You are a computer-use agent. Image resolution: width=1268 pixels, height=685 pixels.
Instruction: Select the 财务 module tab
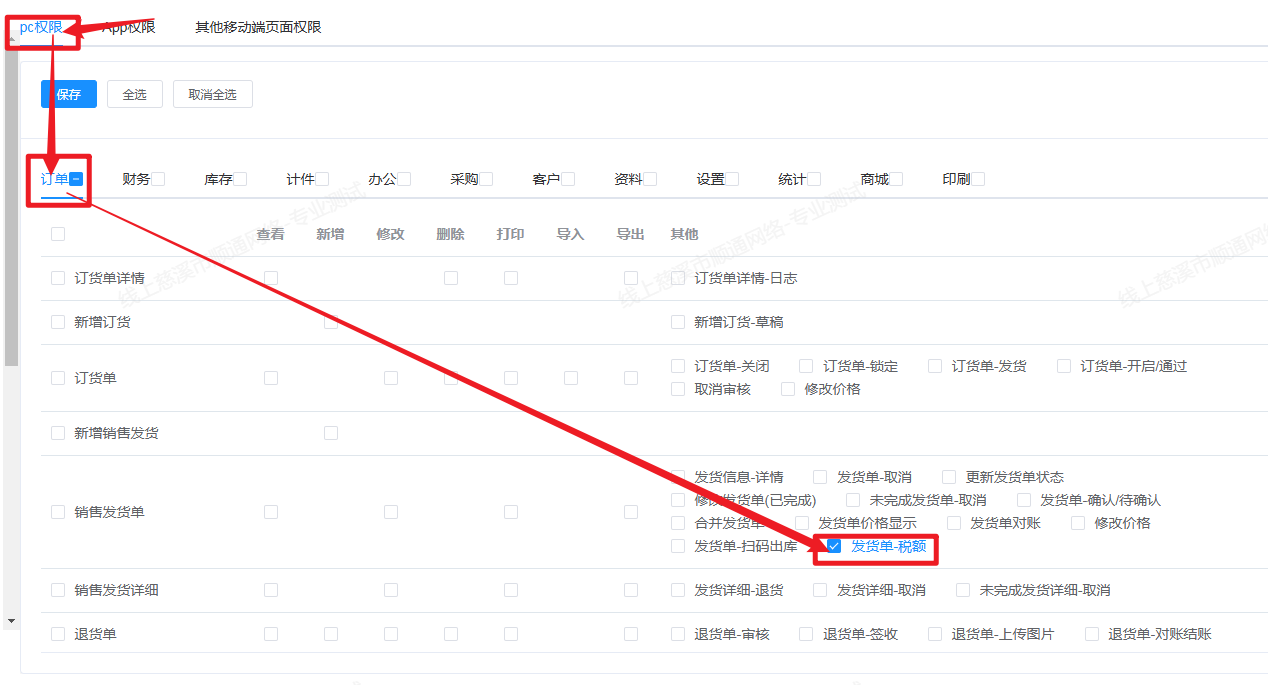click(x=136, y=179)
